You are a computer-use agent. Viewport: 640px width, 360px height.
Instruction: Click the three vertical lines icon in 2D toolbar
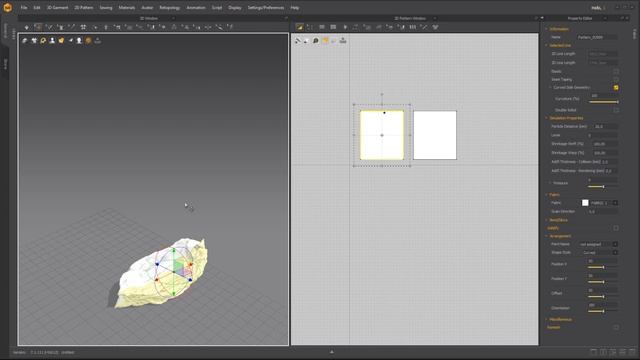[x=413, y=27]
